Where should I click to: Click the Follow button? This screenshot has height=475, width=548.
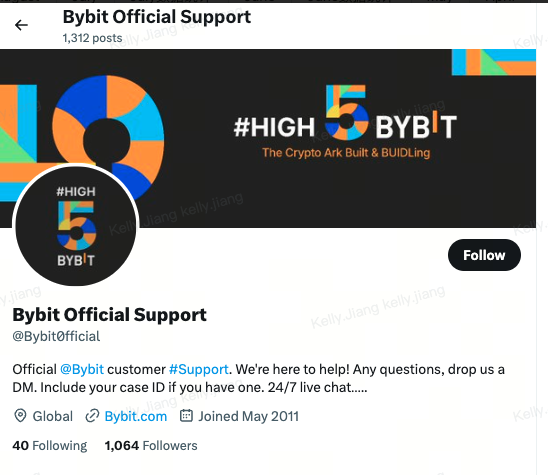484,255
